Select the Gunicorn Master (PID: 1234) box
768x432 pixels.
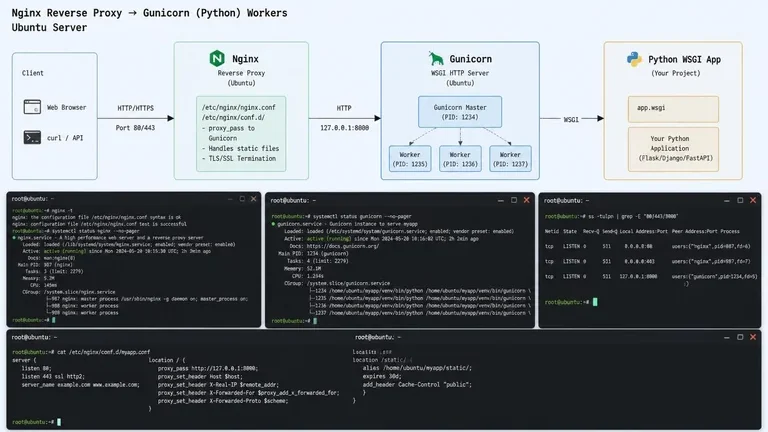pos(460,112)
